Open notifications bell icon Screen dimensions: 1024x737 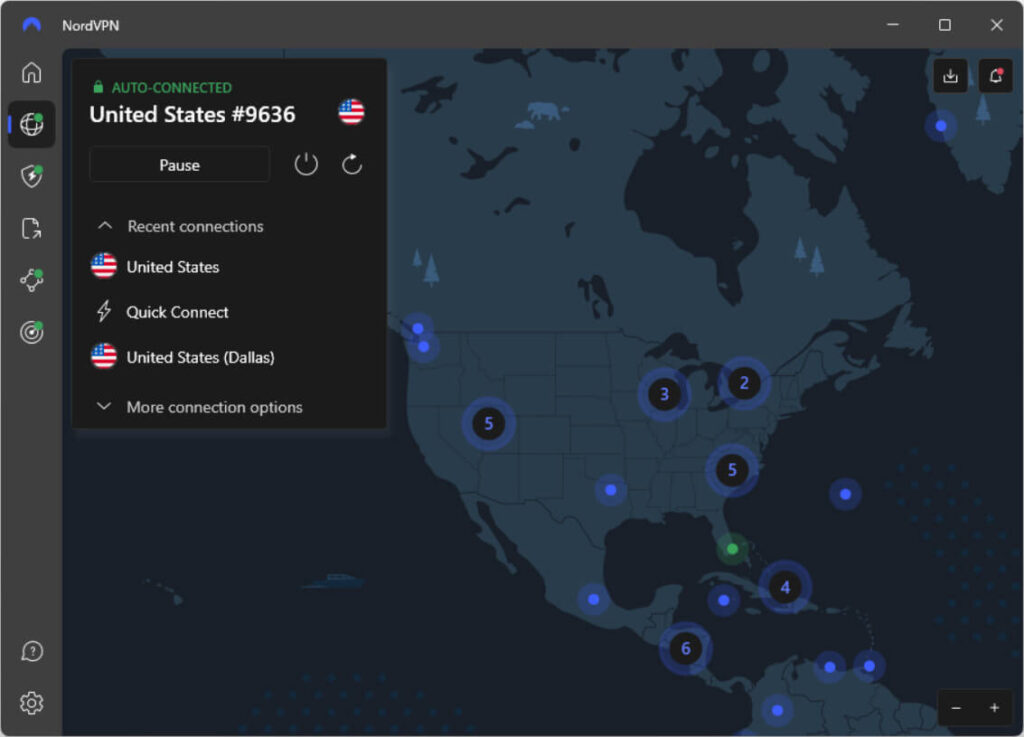click(996, 76)
